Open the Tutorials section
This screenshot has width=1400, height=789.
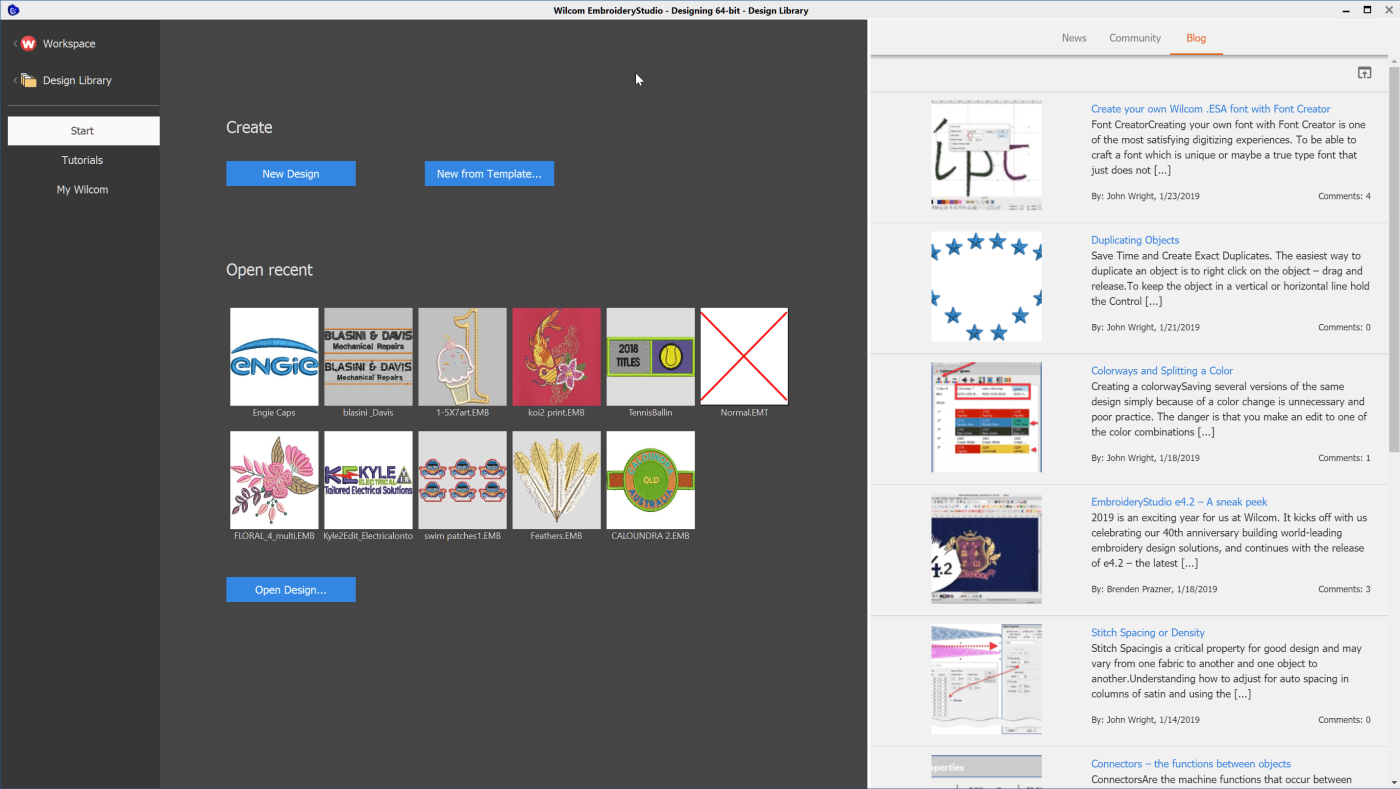click(x=83, y=160)
